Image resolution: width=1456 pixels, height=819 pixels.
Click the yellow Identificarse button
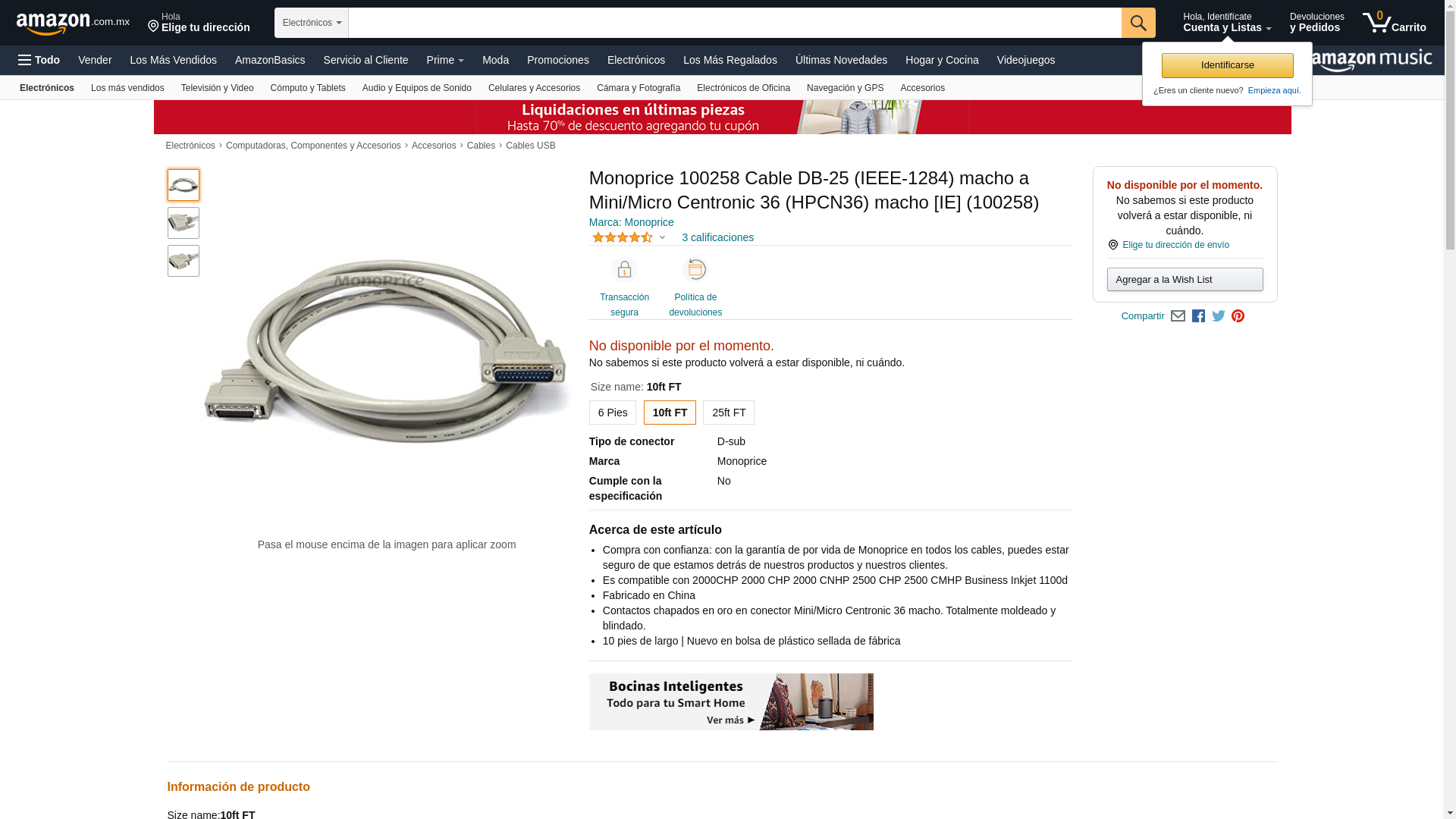[1228, 65]
